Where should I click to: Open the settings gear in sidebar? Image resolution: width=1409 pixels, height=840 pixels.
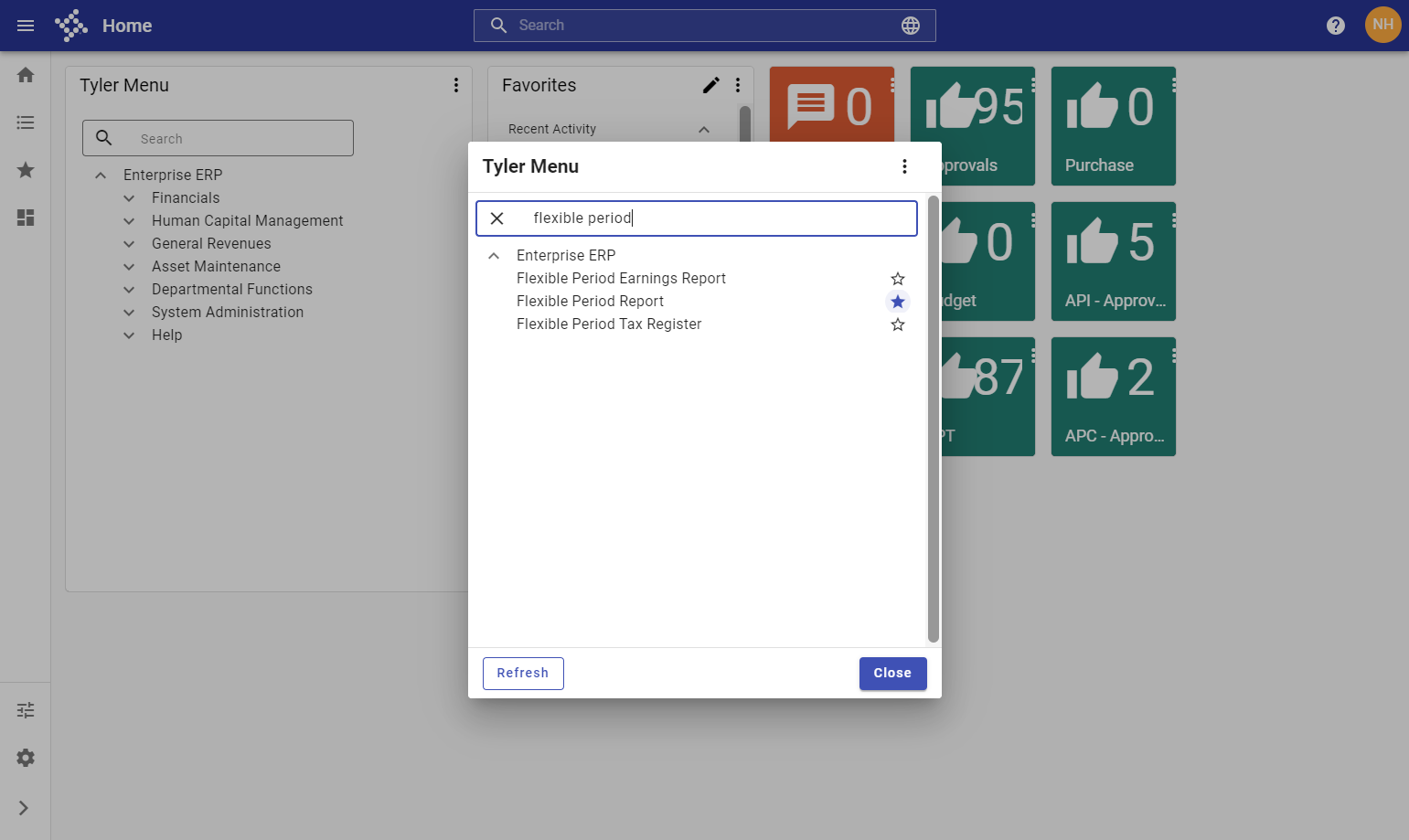tap(26, 758)
